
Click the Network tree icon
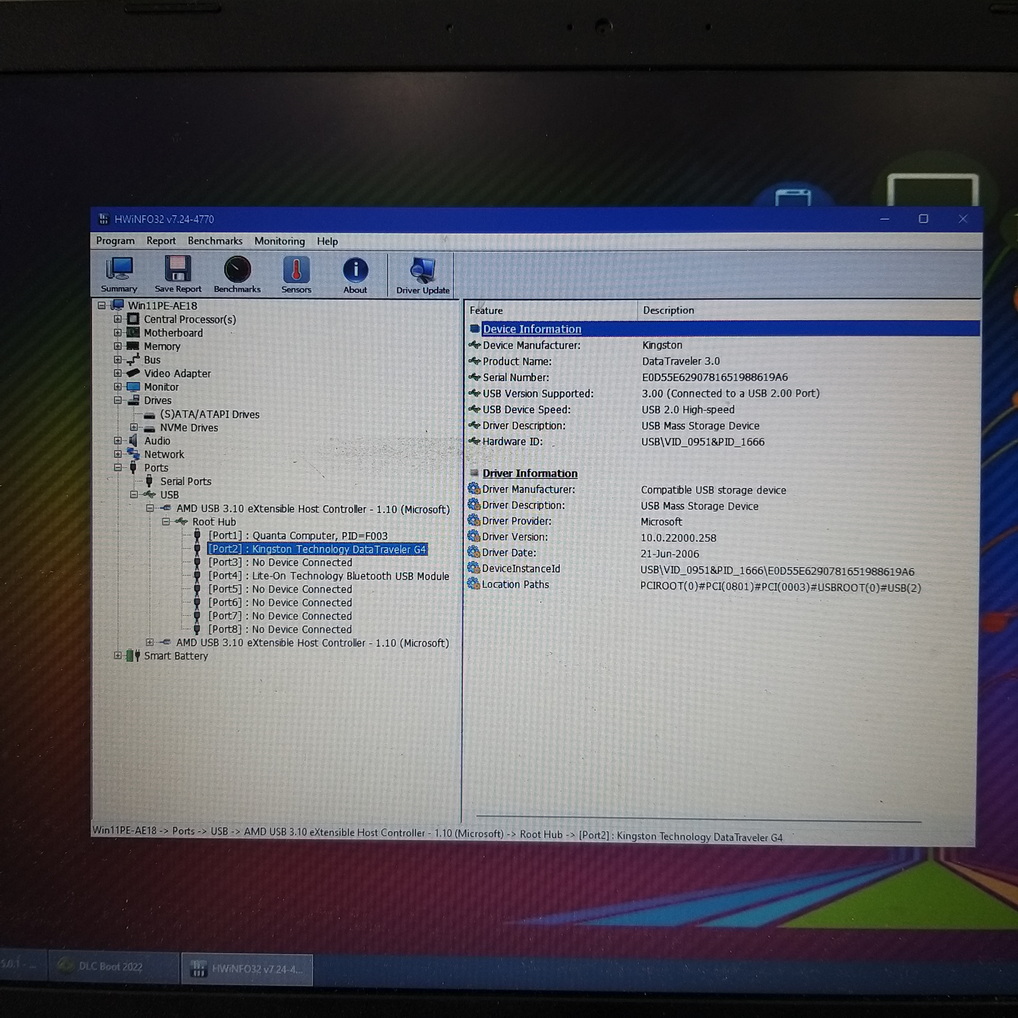(133, 454)
